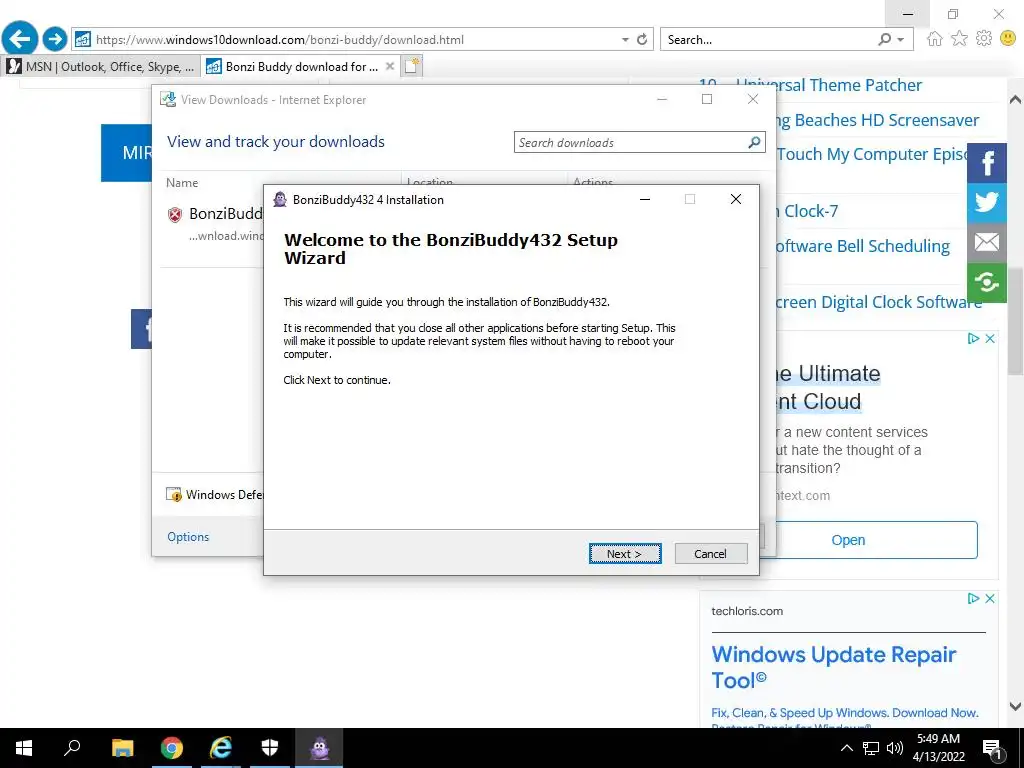Share the page via Twitter sidebar icon

(x=987, y=202)
